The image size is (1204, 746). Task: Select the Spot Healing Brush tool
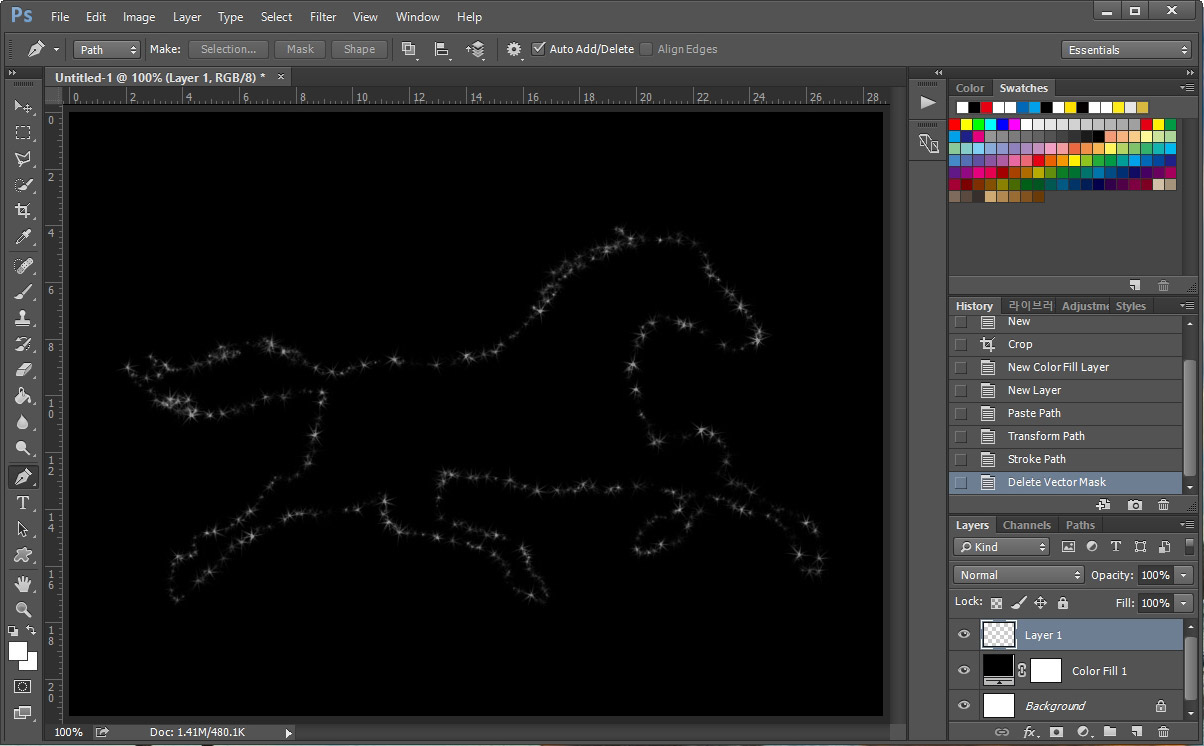23,266
